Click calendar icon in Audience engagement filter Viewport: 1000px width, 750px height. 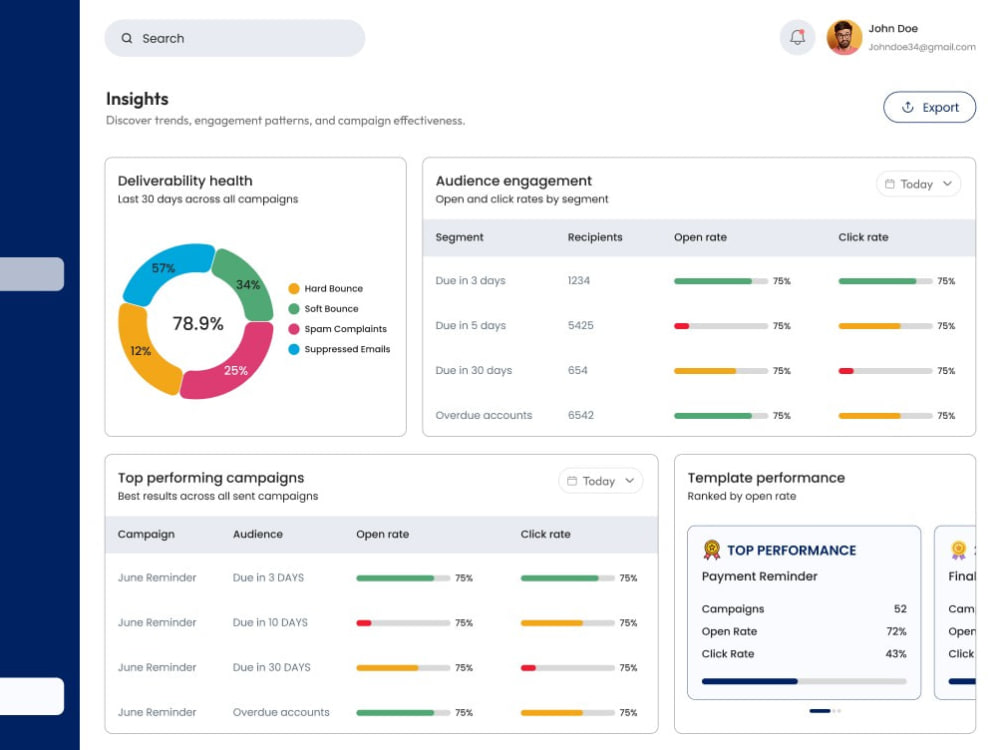coord(890,184)
